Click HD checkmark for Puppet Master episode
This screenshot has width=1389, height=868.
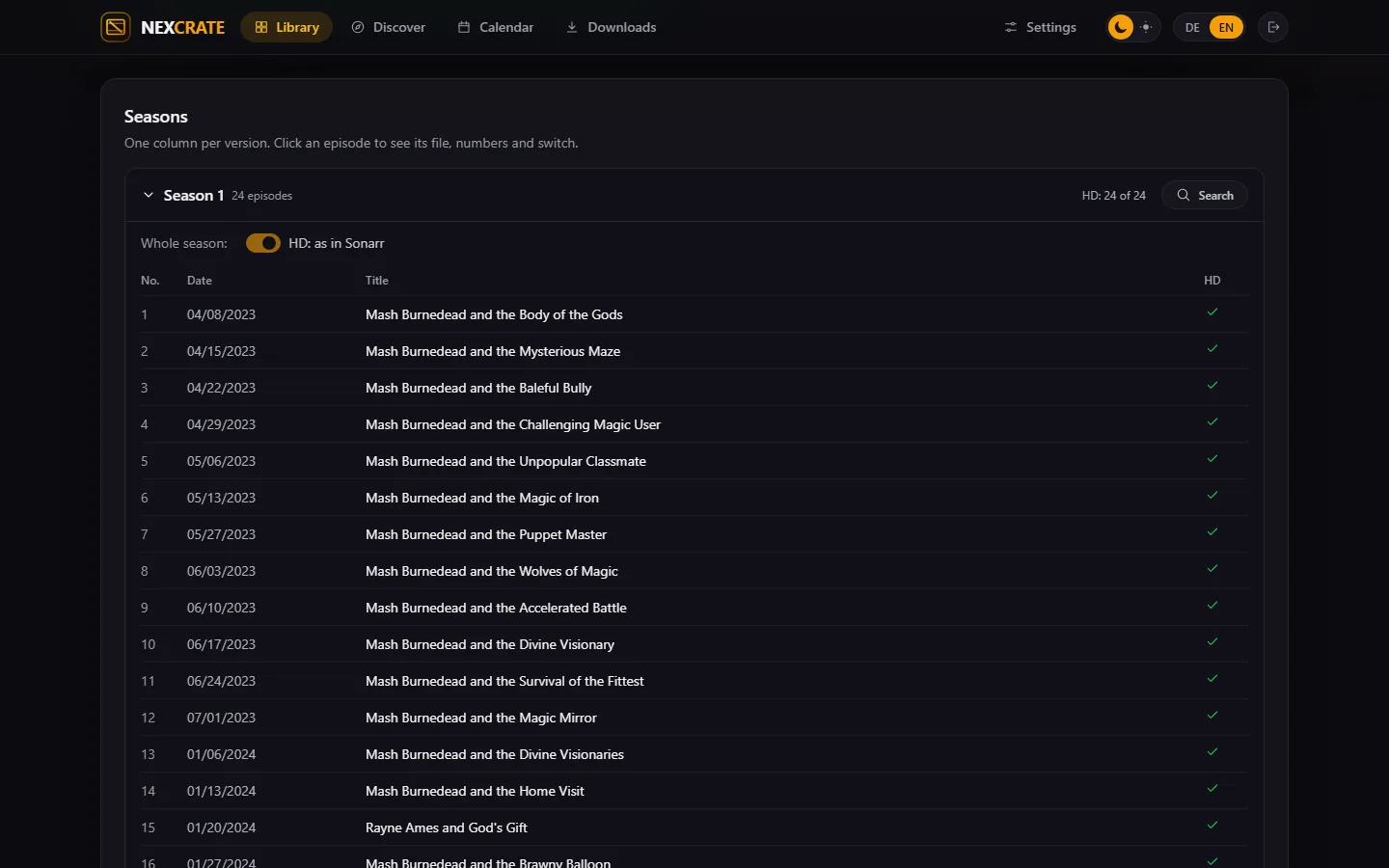click(x=1212, y=532)
